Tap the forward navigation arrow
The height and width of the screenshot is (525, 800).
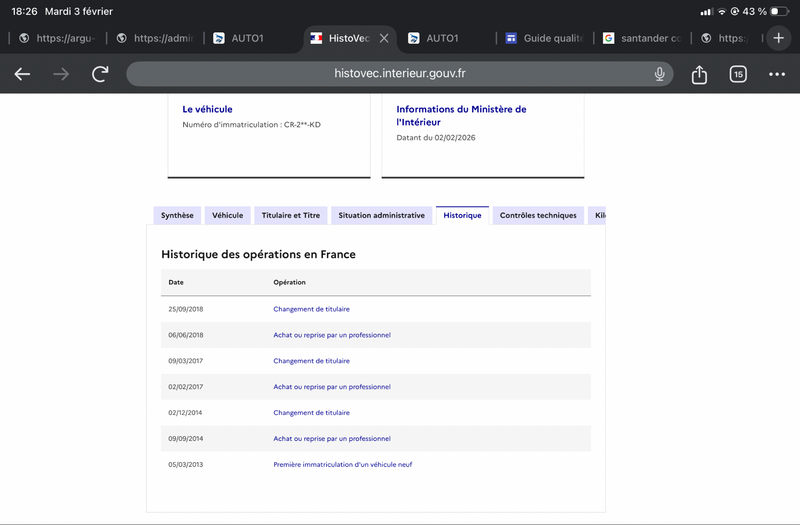61,74
